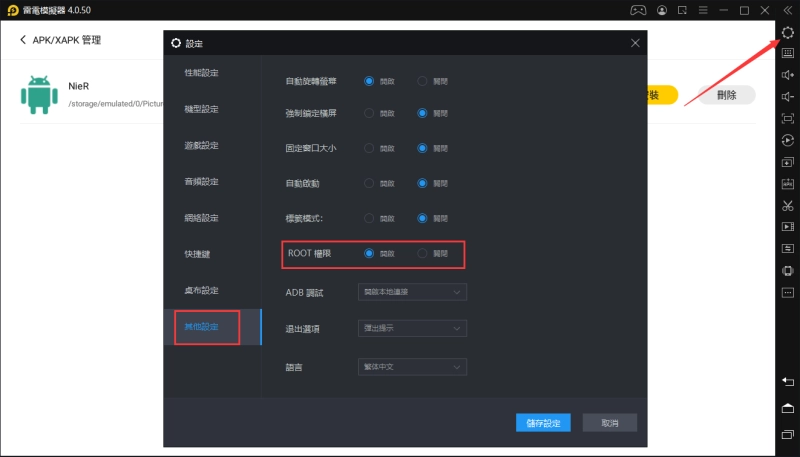Open the hamburger menu in the title bar
800x457 pixels.
(703, 10)
